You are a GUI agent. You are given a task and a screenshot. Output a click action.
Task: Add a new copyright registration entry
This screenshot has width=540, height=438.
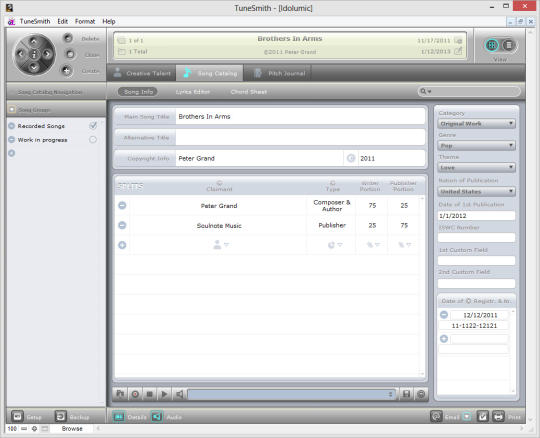[444, 339]
